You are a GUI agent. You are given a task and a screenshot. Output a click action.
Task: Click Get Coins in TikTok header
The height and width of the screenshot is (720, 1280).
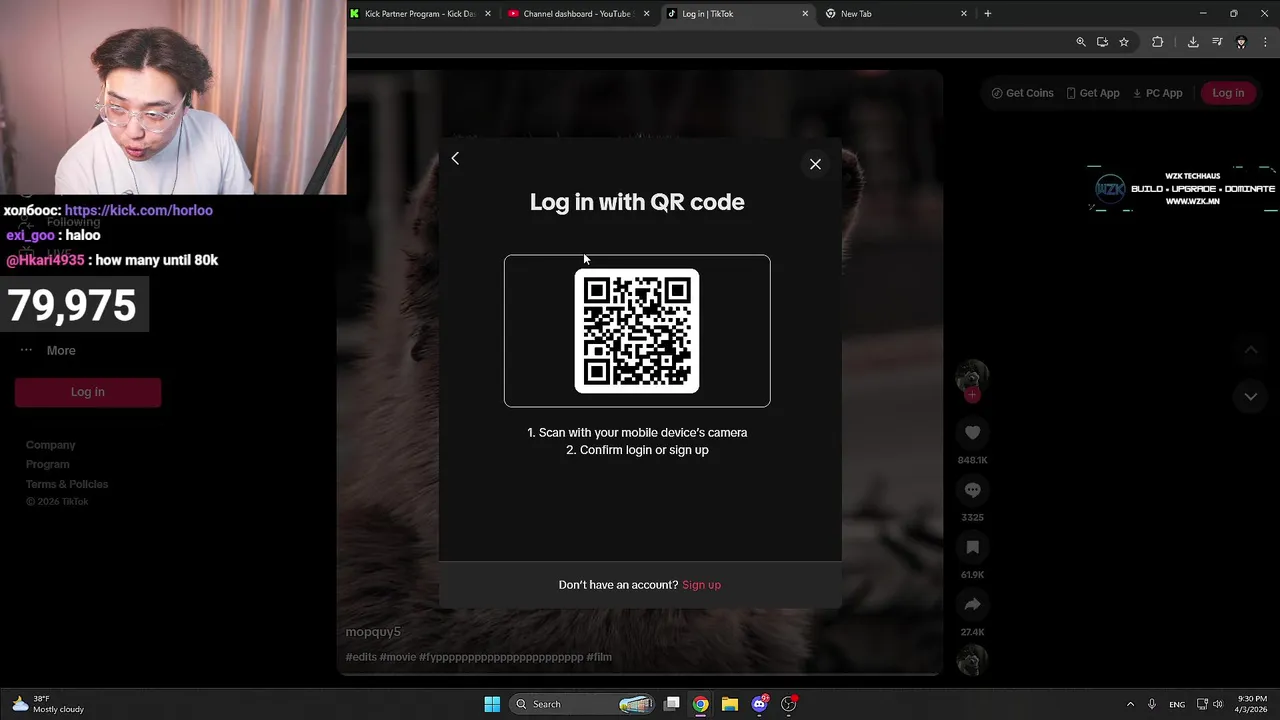pos(1023,93)
